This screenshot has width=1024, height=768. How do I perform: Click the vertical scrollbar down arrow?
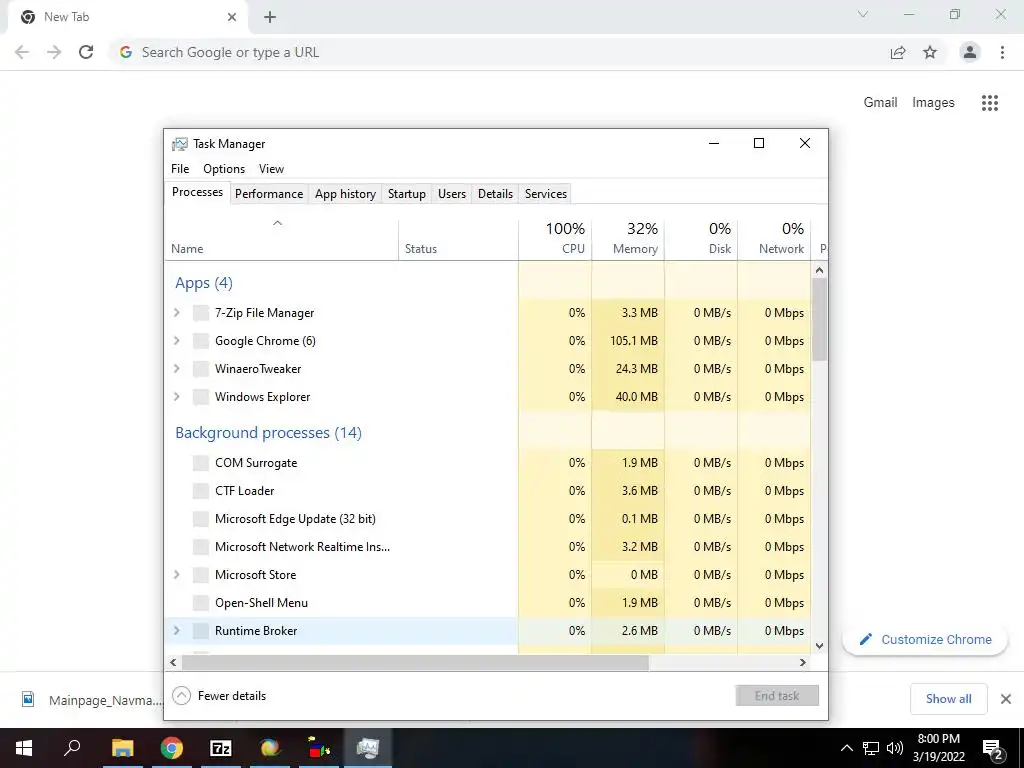[820, 646]
